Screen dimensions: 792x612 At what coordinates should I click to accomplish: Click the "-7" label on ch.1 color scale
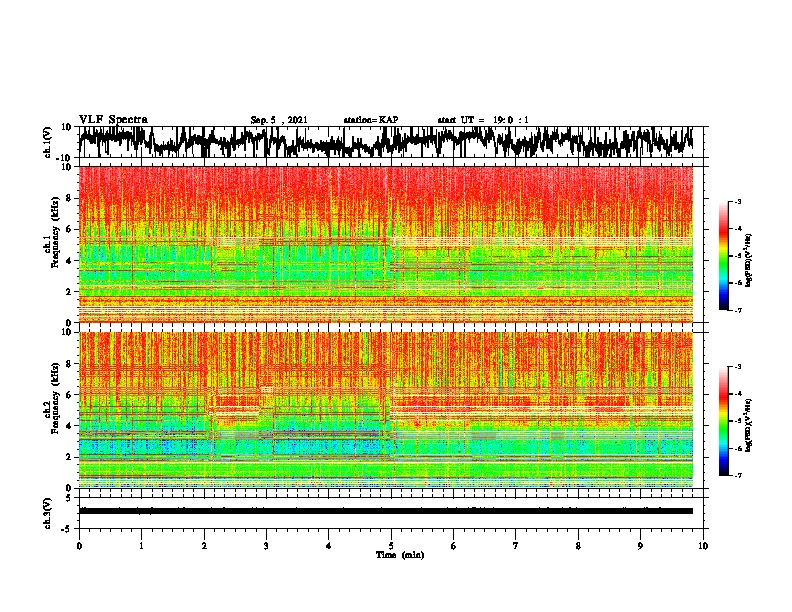point(737,310)
